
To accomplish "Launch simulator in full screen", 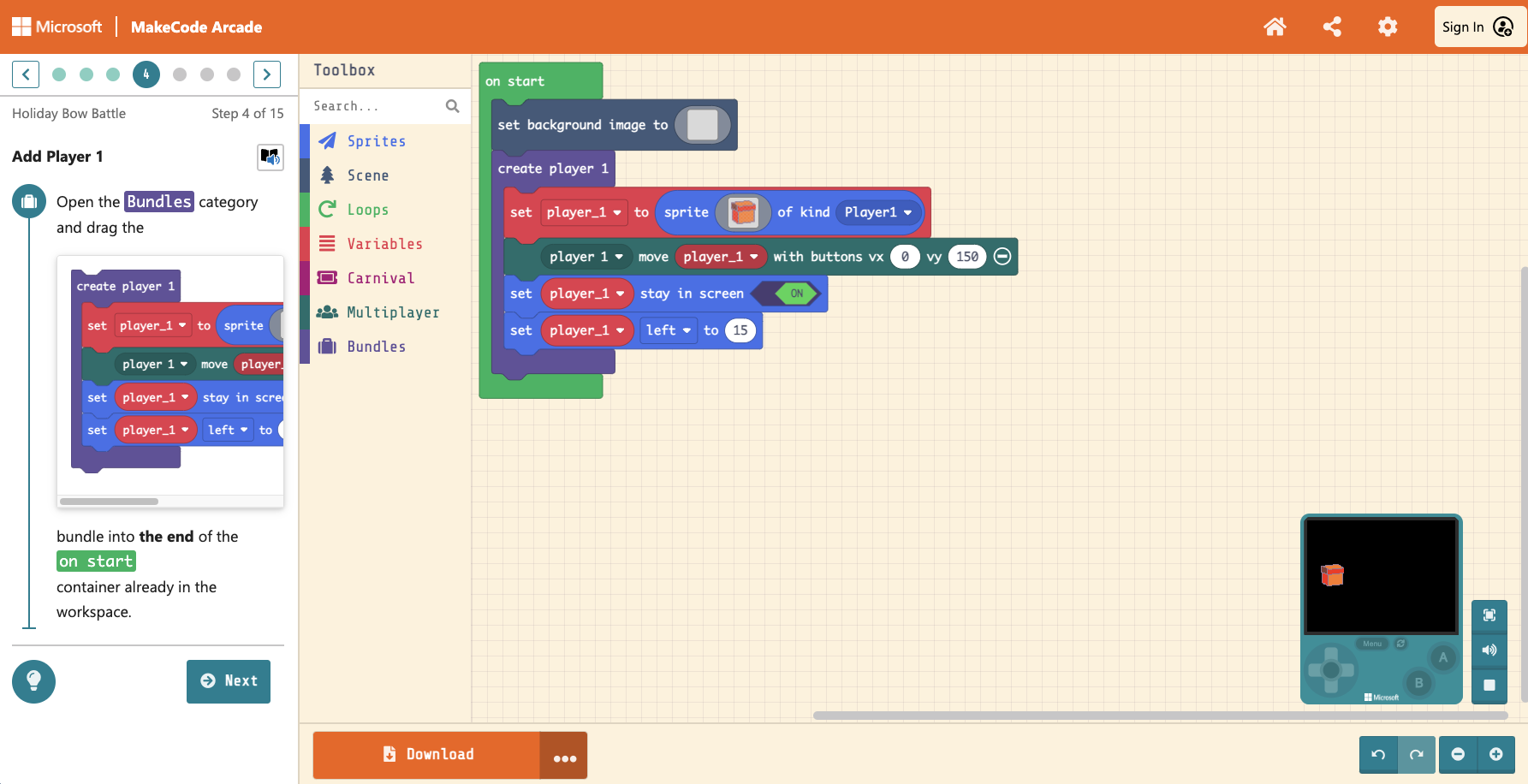I will click(1489, 615).
